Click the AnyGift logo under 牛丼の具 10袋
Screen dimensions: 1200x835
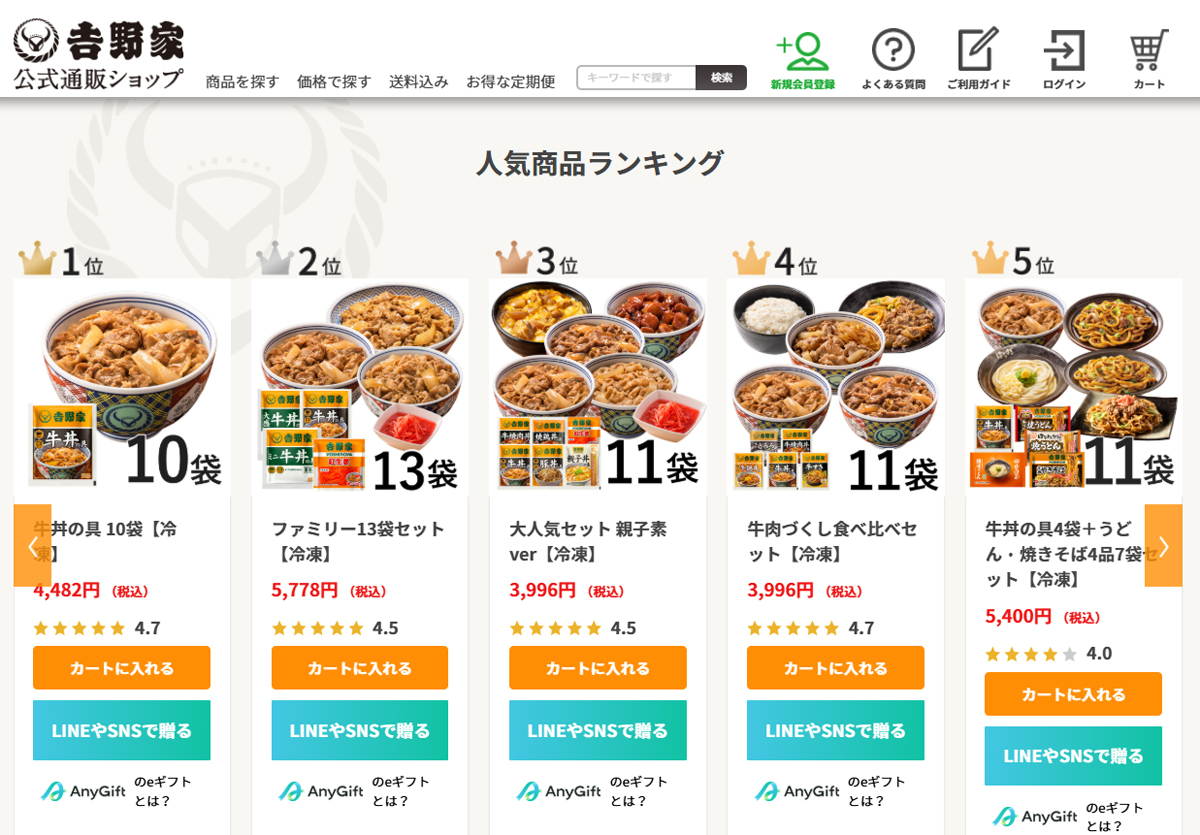click(x=83, y=791)
